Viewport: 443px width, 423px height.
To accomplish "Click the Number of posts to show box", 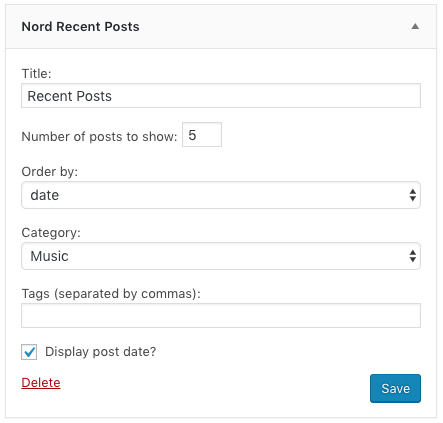I will [202, 135].
